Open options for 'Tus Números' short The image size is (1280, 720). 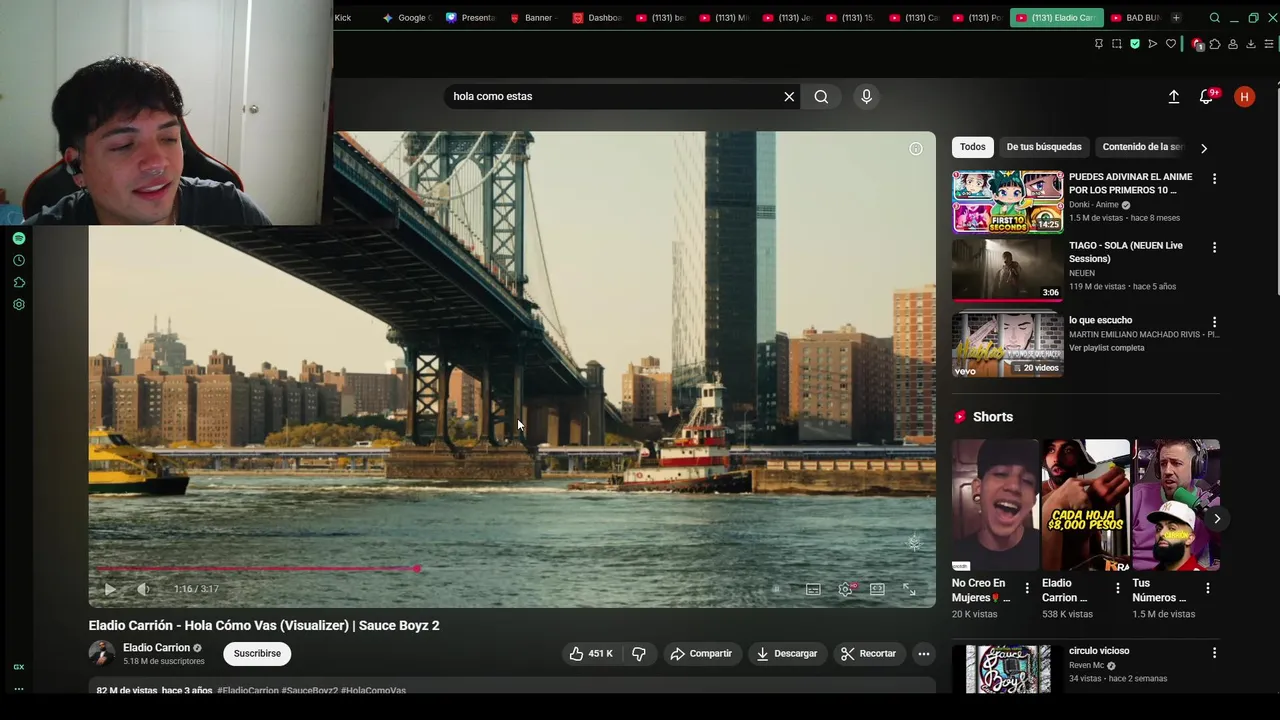tap(1208, 588)
